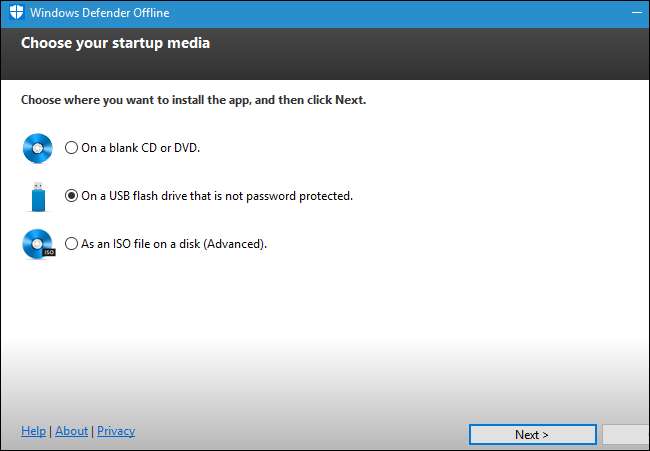650x451 pixels.
Task: Open the About link
Action: [x=71, y=431]
